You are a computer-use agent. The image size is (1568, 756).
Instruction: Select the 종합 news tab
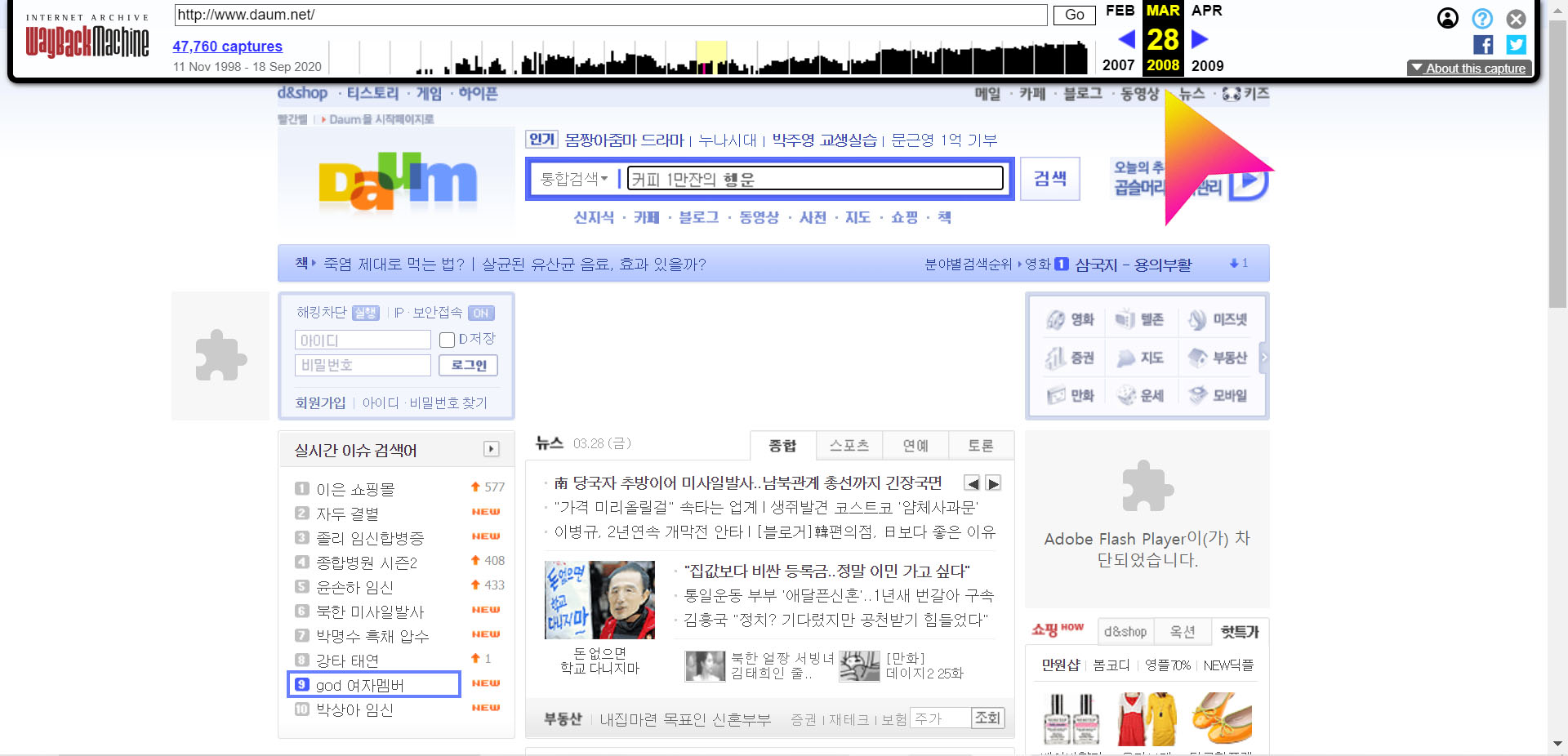click(782, 446)
